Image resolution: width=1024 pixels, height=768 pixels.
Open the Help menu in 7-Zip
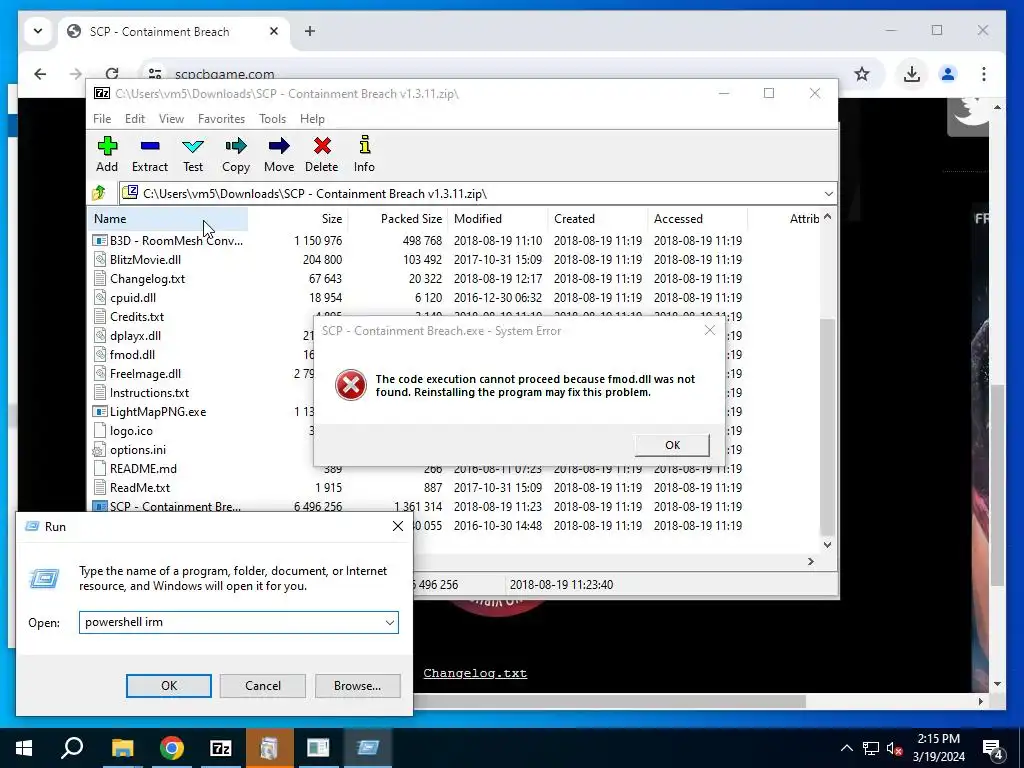tap(312, 119)
